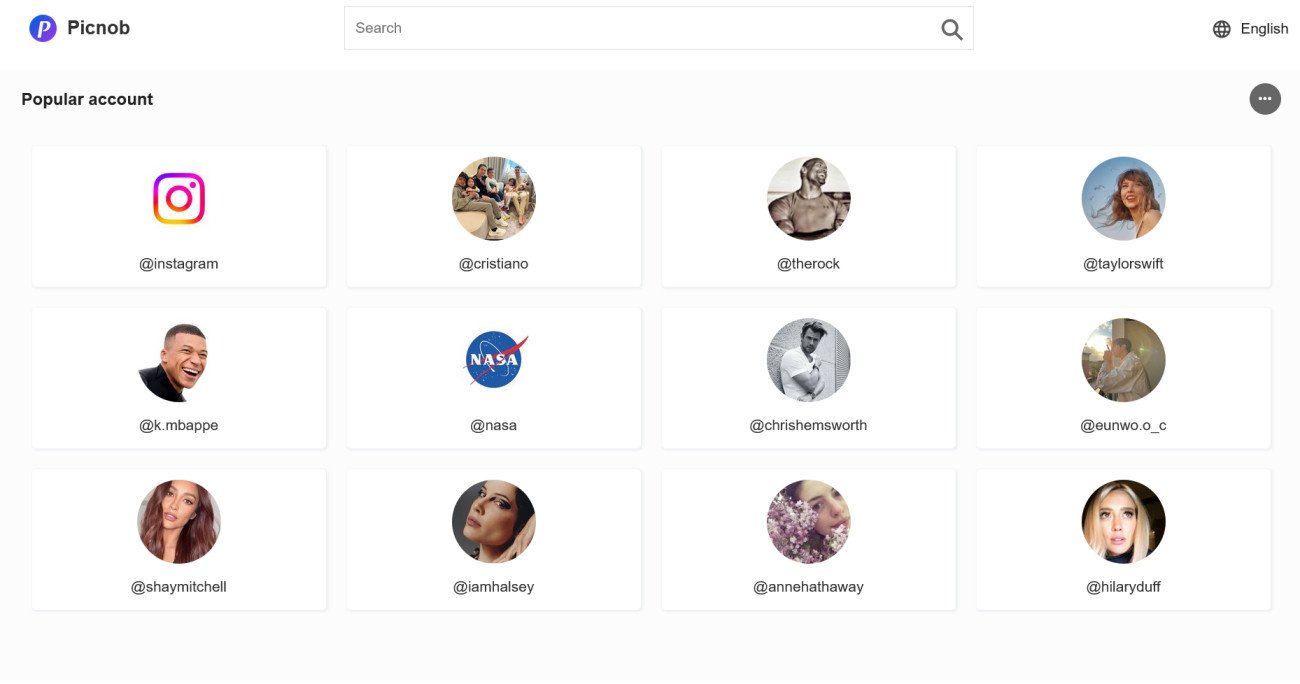Image resolution: width=1300 pixels, height=684 pixels.
Task: Open the three-dots more options button
Action: (x=1264, y=99)
